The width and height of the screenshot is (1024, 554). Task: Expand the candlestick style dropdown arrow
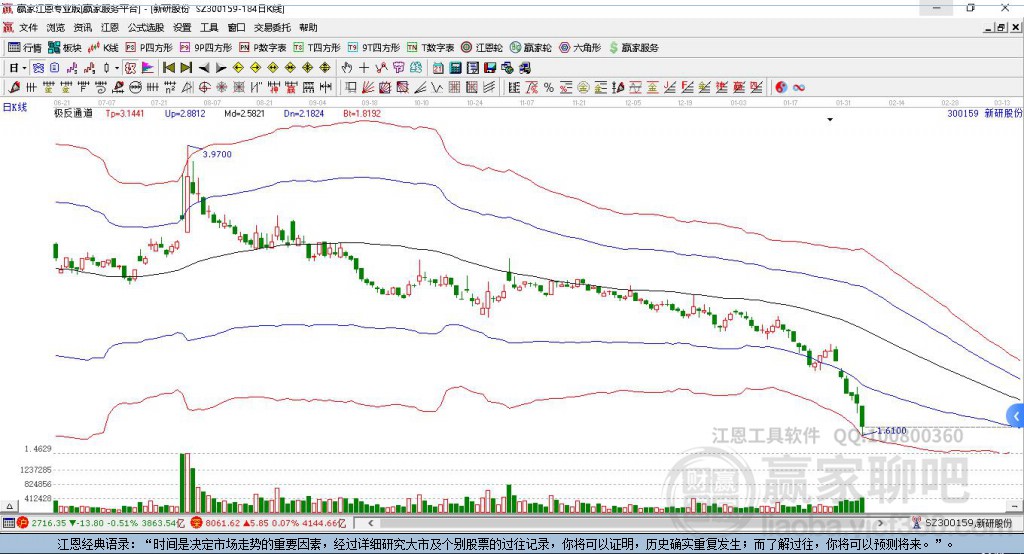click(x=117, y=67)
